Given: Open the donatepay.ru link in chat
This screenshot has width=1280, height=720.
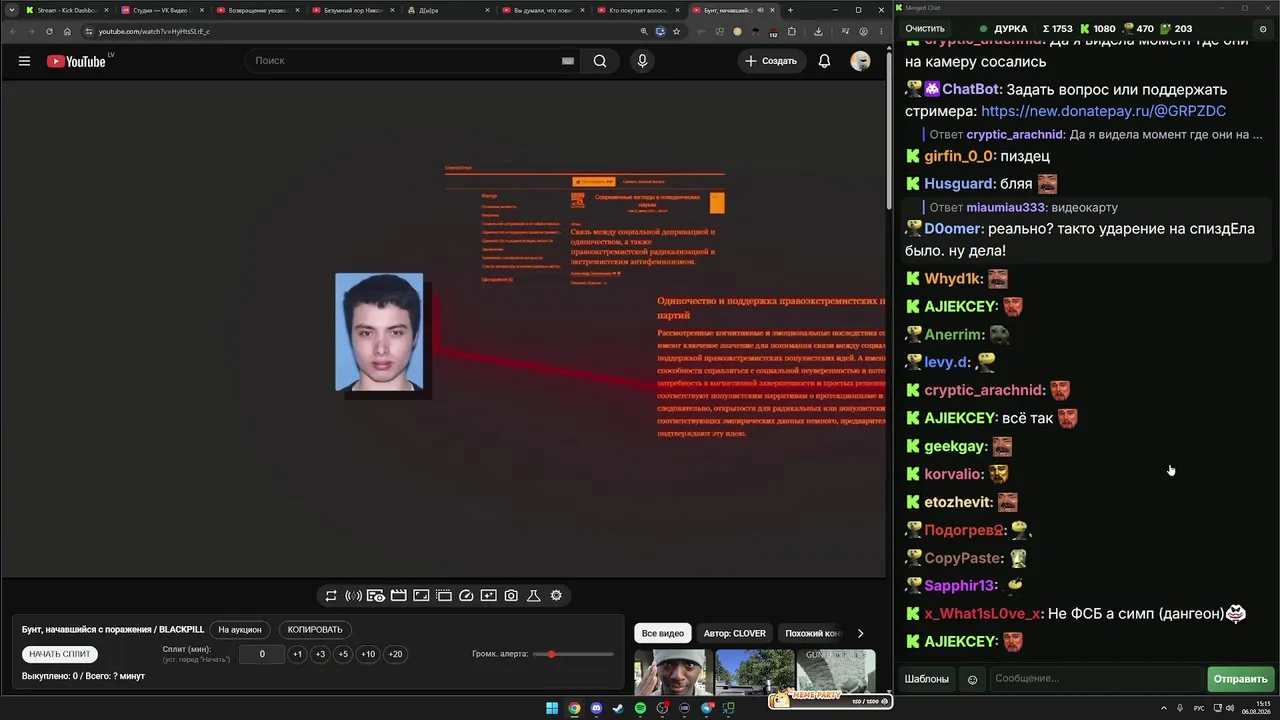Looking at the screenshot, I should (x=1103, y=111).
